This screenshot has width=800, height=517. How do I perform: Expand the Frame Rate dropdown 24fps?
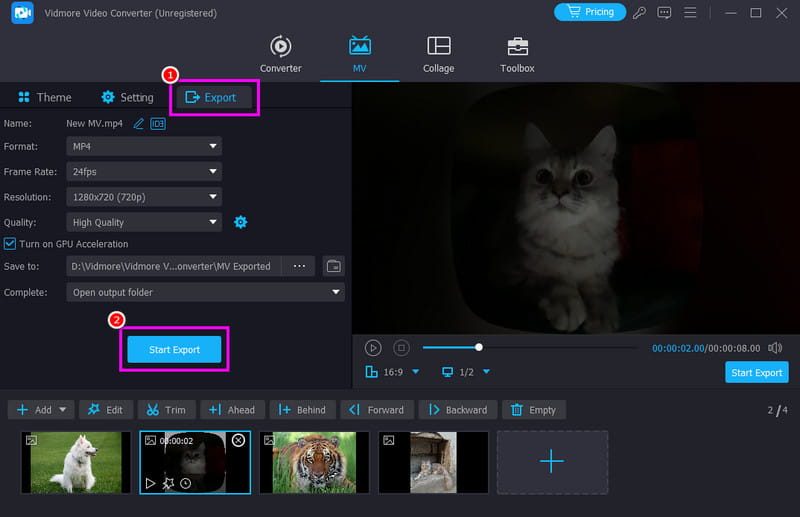tap(144, 171)
